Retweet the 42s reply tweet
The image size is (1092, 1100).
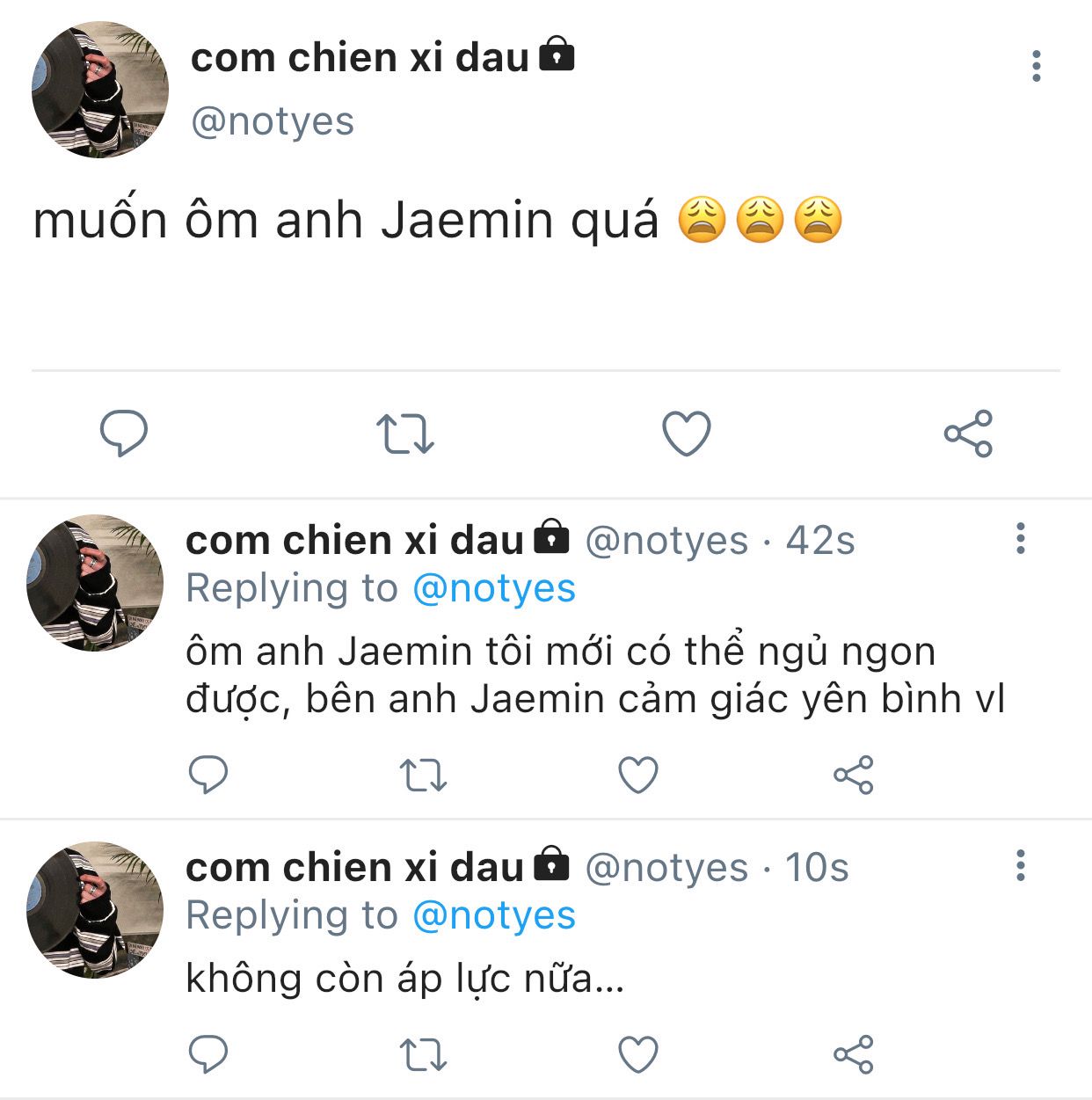point(423,775)
